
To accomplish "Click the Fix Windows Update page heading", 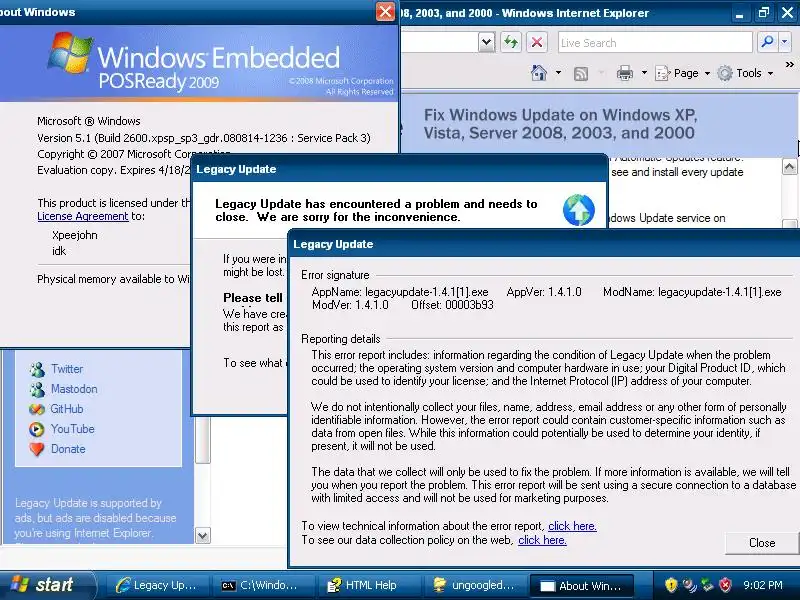I will 560,124.
